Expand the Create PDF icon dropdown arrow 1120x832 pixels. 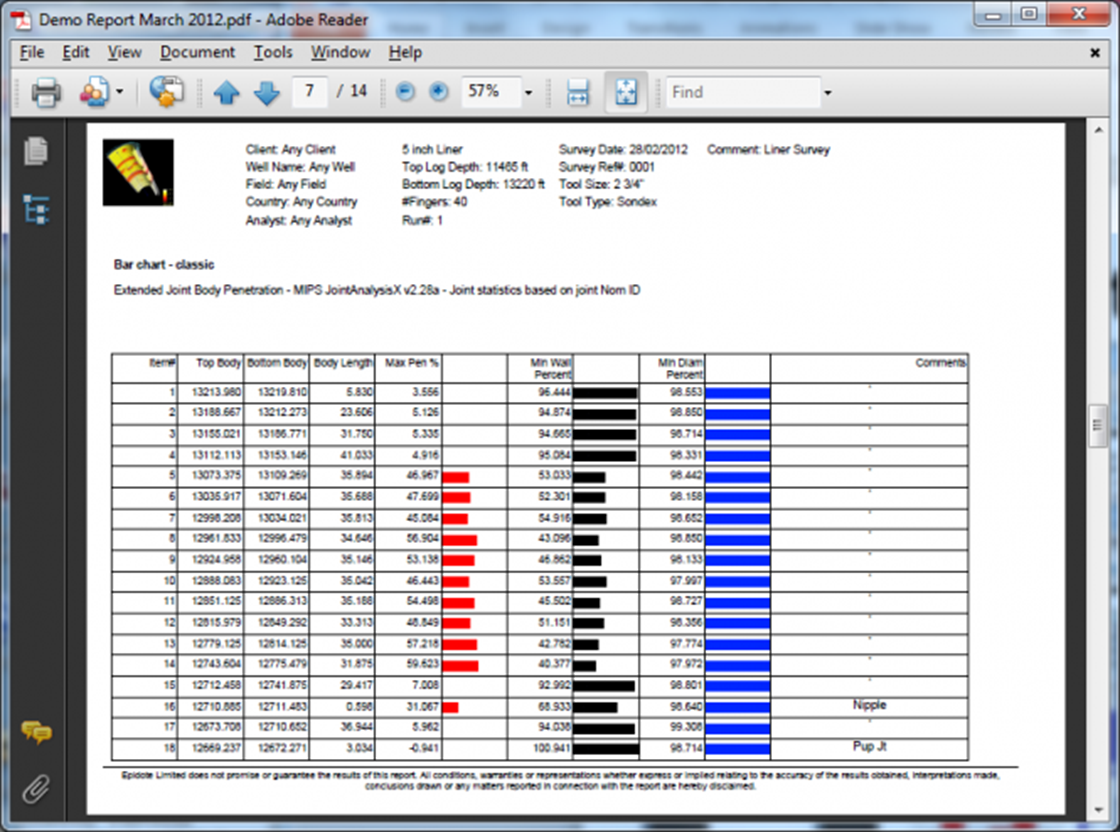[119, 93]
